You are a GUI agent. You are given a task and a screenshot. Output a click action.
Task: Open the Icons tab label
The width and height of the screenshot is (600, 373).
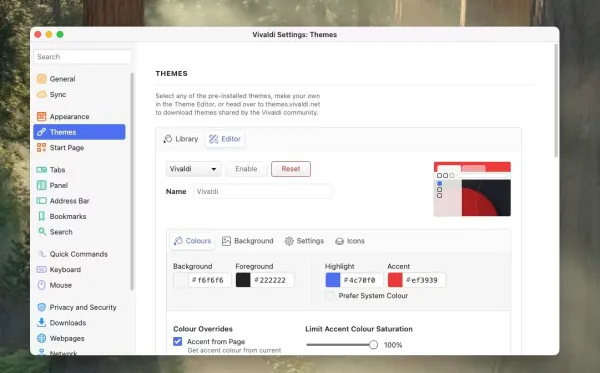[355, 241]
